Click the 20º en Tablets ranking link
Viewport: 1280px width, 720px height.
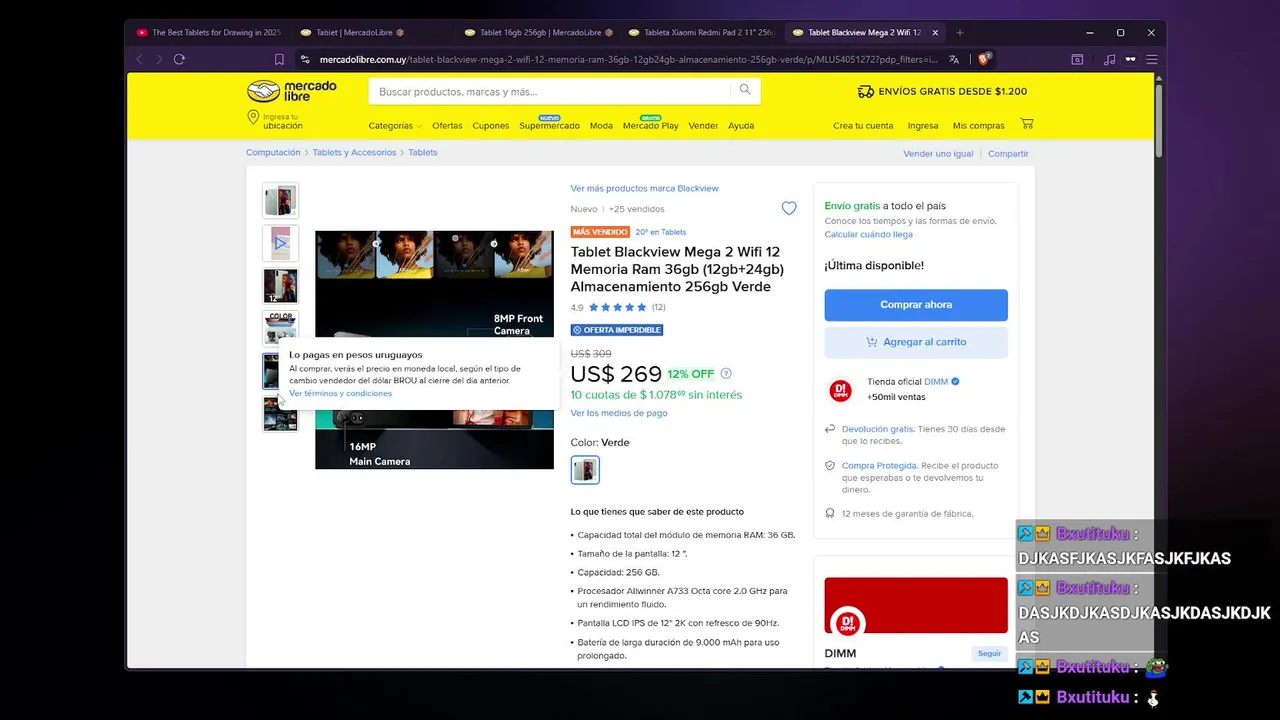(661, 232)
